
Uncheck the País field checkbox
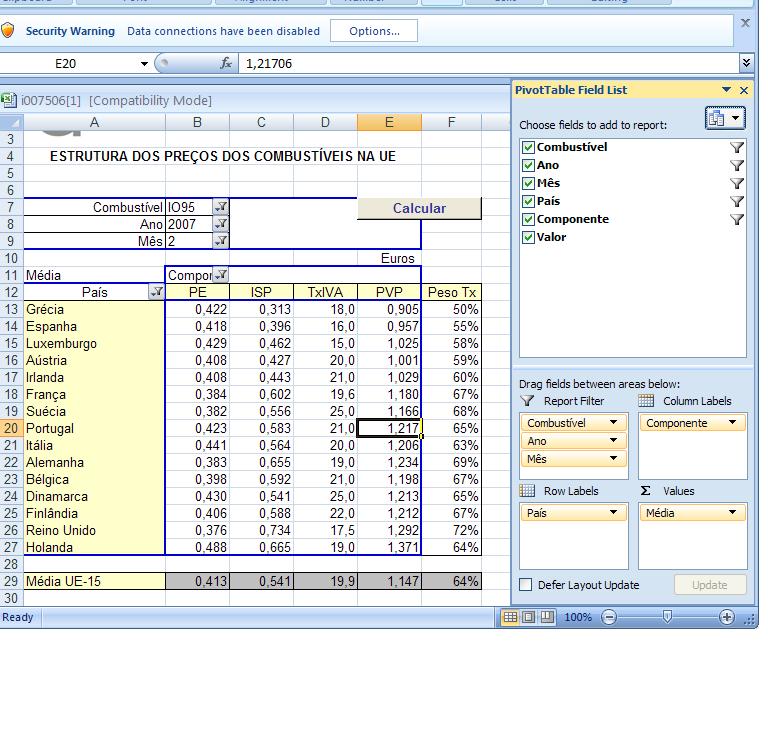(528, 201)
